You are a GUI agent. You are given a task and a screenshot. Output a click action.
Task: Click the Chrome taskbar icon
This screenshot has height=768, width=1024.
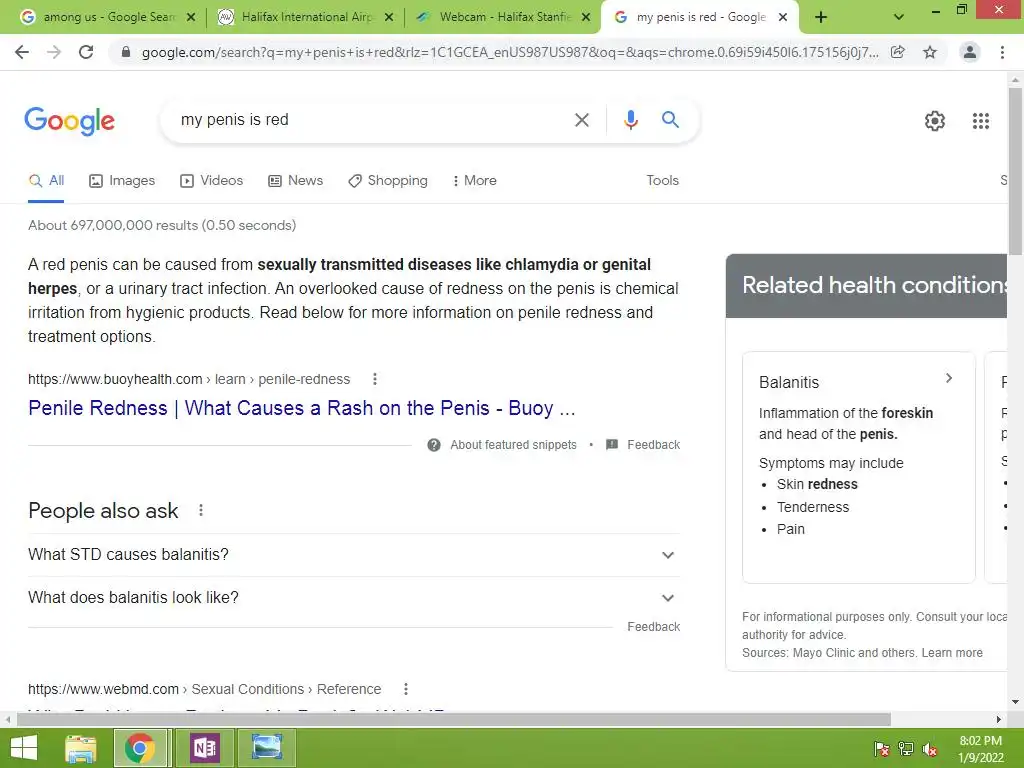coord(140,748)
